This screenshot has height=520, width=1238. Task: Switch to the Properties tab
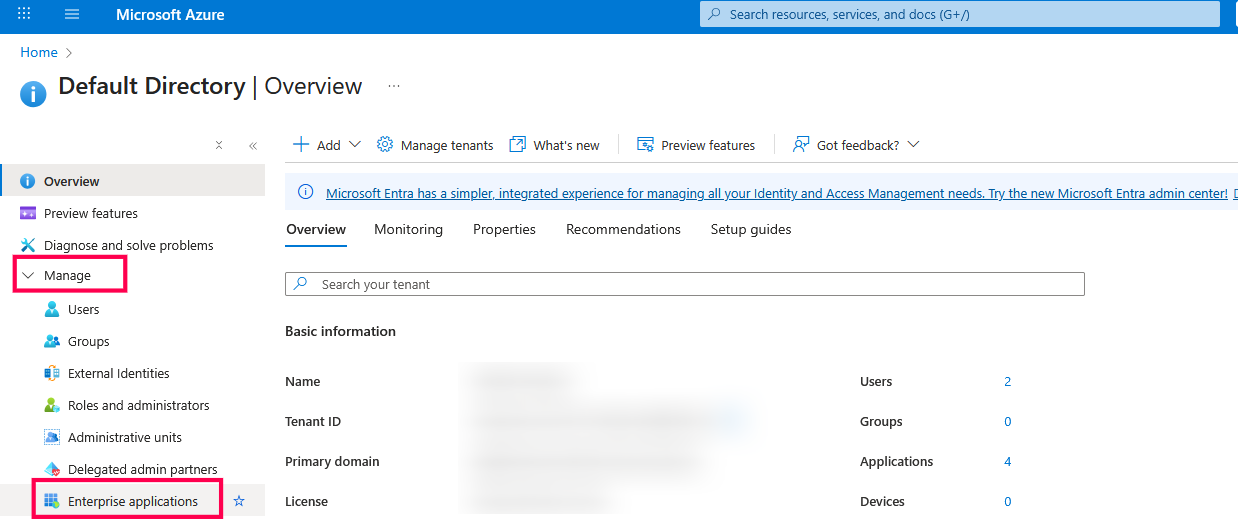[x=504, y=229]
